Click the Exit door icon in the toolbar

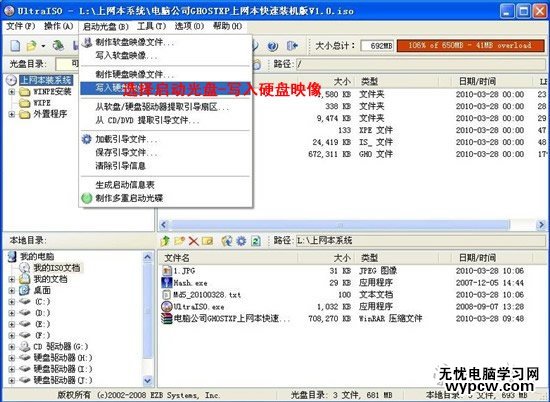[292, 45]
